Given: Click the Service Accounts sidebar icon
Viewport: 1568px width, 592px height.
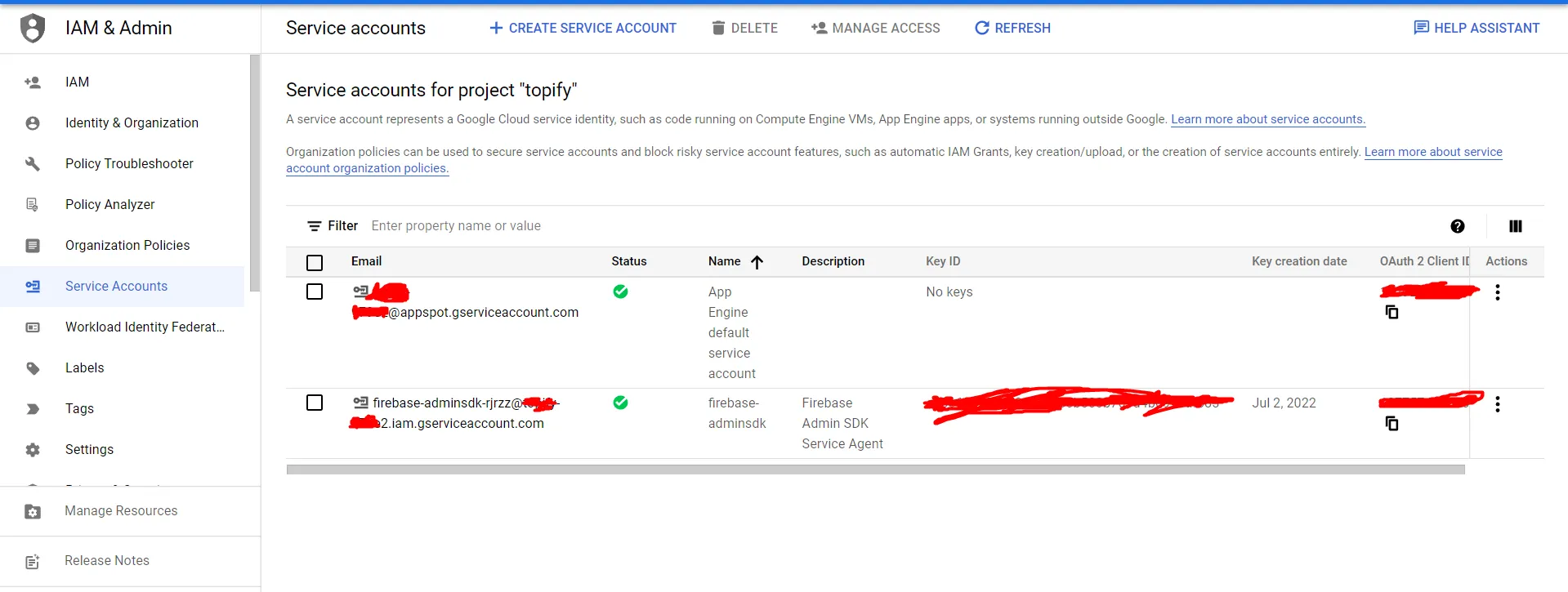Looking at the screenshot, I should (x=33, y=286).
